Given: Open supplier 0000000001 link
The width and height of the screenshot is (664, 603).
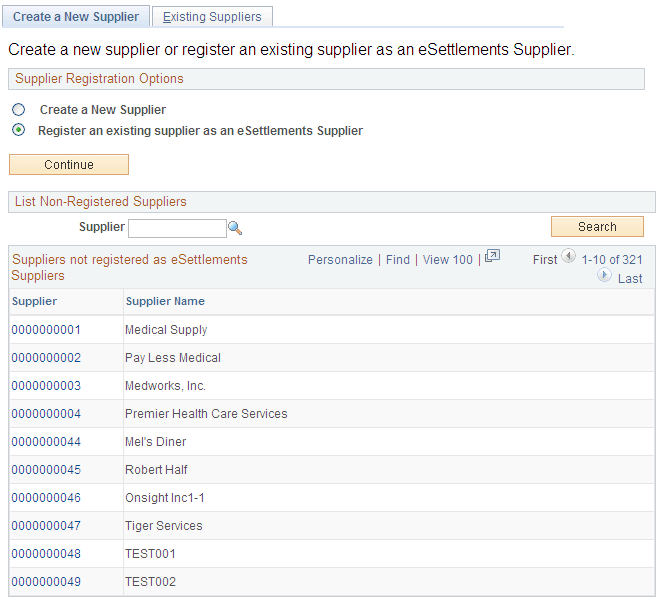Looking at the screenshot, I should pos(46,330).
